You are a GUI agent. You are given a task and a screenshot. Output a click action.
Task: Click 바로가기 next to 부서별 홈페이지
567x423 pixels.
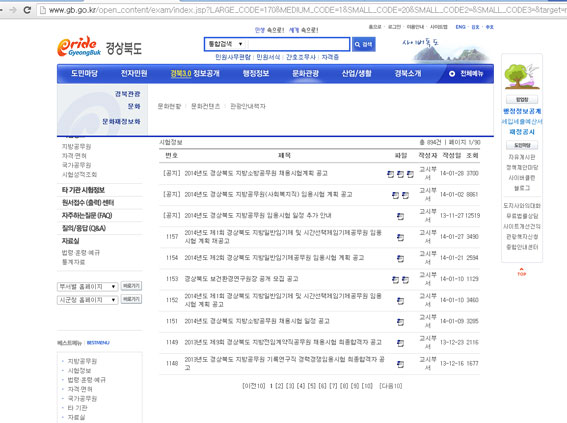pos(131,286)
